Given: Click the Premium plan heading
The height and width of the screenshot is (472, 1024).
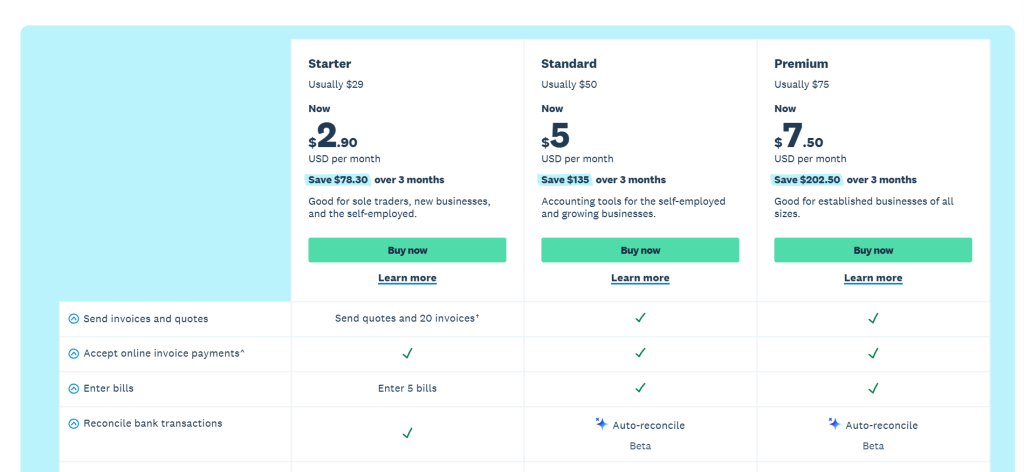Looking at the screenshot, I should pyautogui.click(x=801, y=64).
